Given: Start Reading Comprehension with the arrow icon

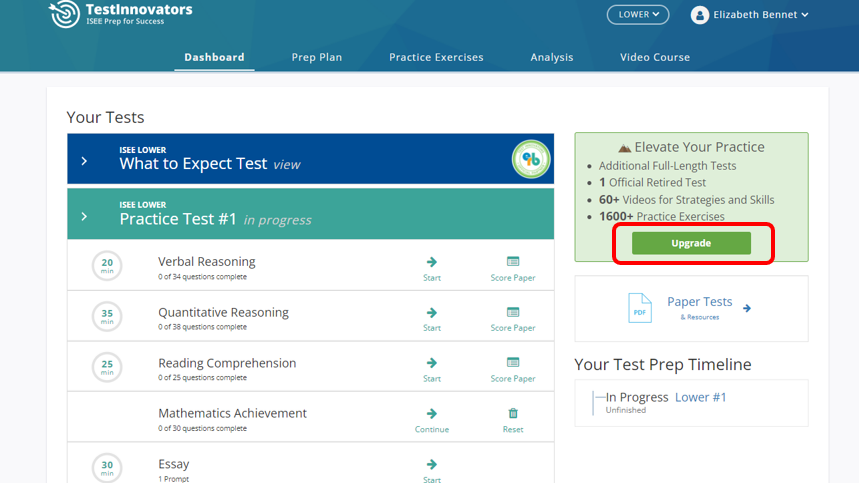Looking at the screenshot, I should tap(432, 363).
